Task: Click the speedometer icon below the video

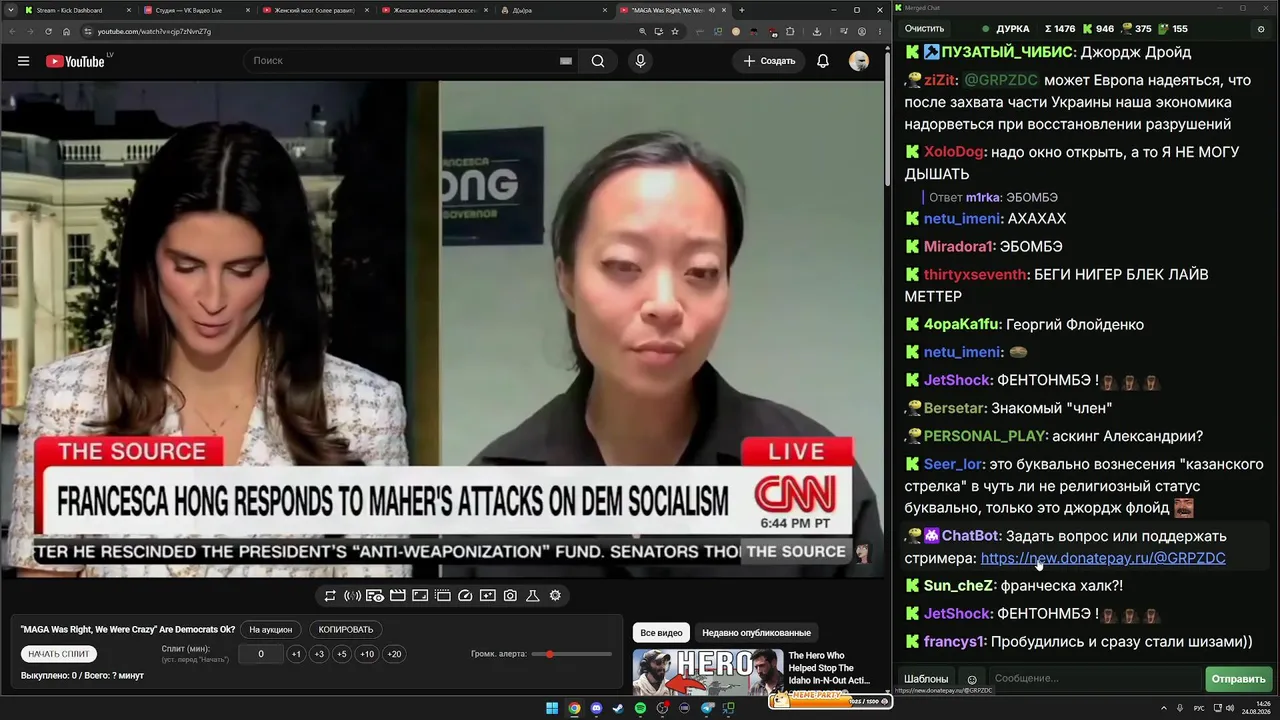Action: (465, 596)
